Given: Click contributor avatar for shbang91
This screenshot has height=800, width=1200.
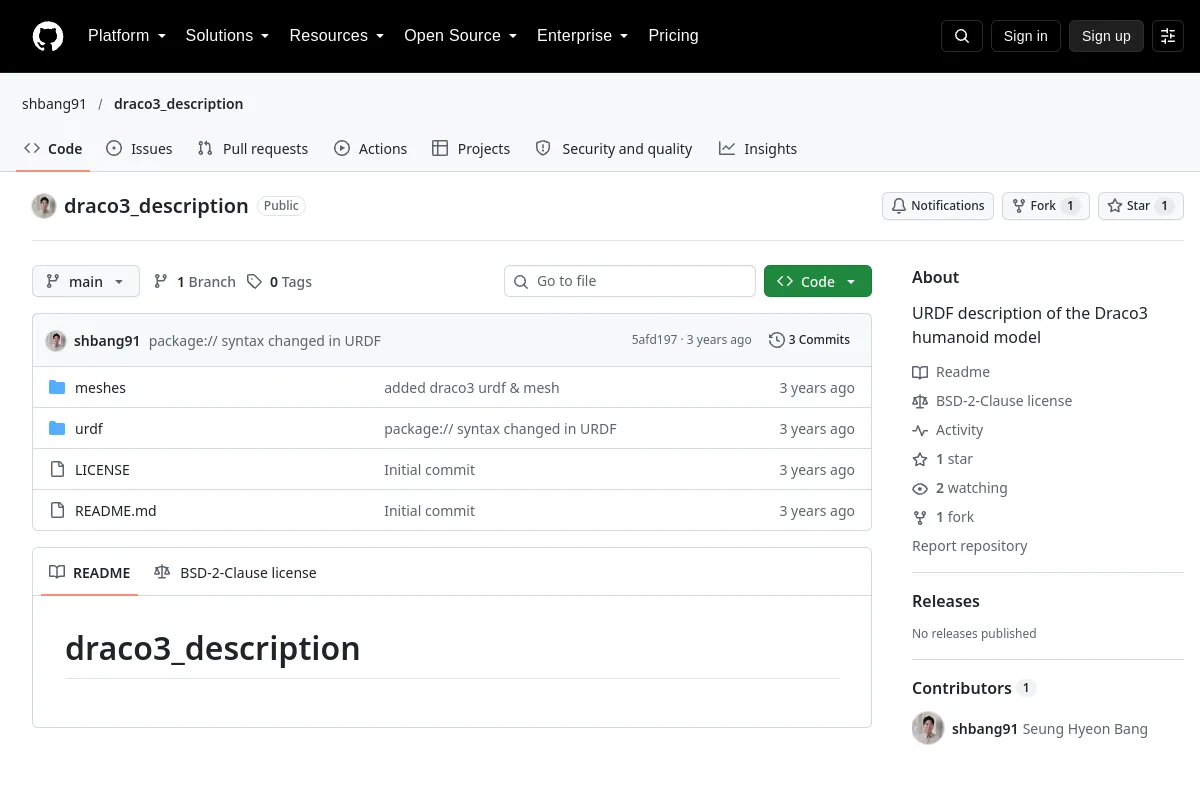Looking at the screenshot, I should tap(928, 728).
